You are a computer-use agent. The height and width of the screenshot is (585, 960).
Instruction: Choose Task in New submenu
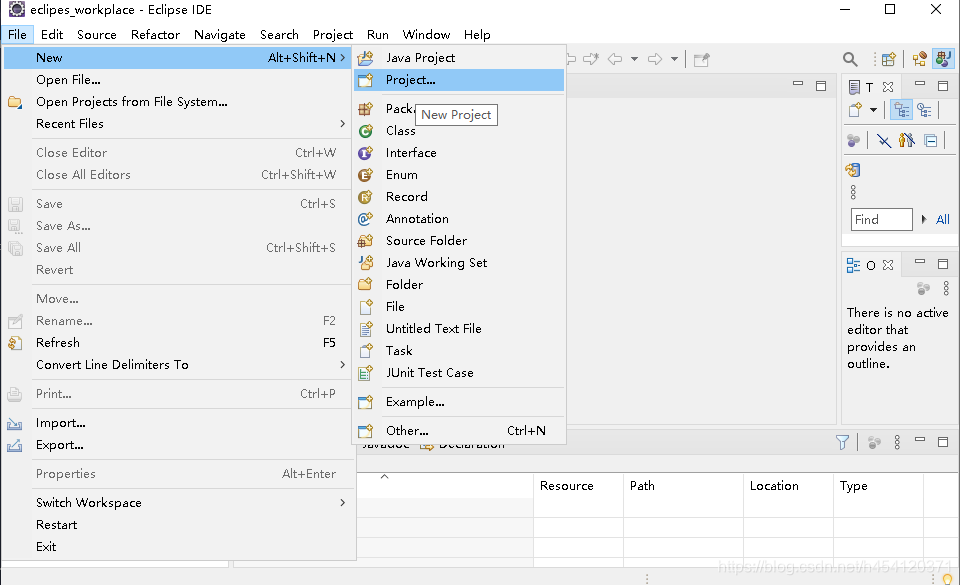point(459,351)
